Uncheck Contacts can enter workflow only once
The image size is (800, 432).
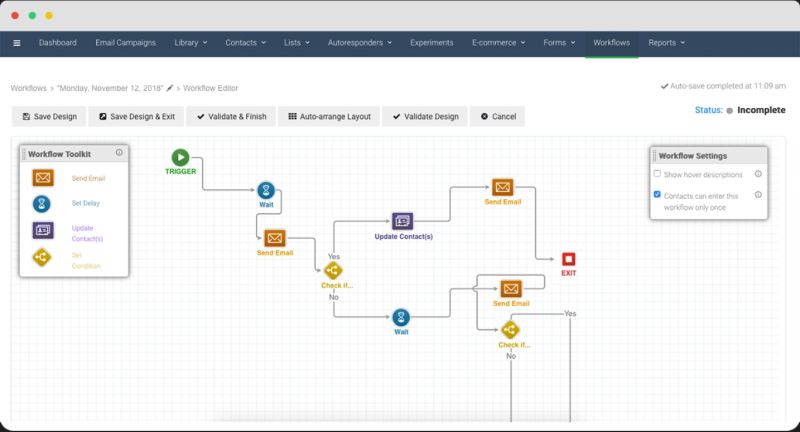pyautogui.click(x=657, y=194)
